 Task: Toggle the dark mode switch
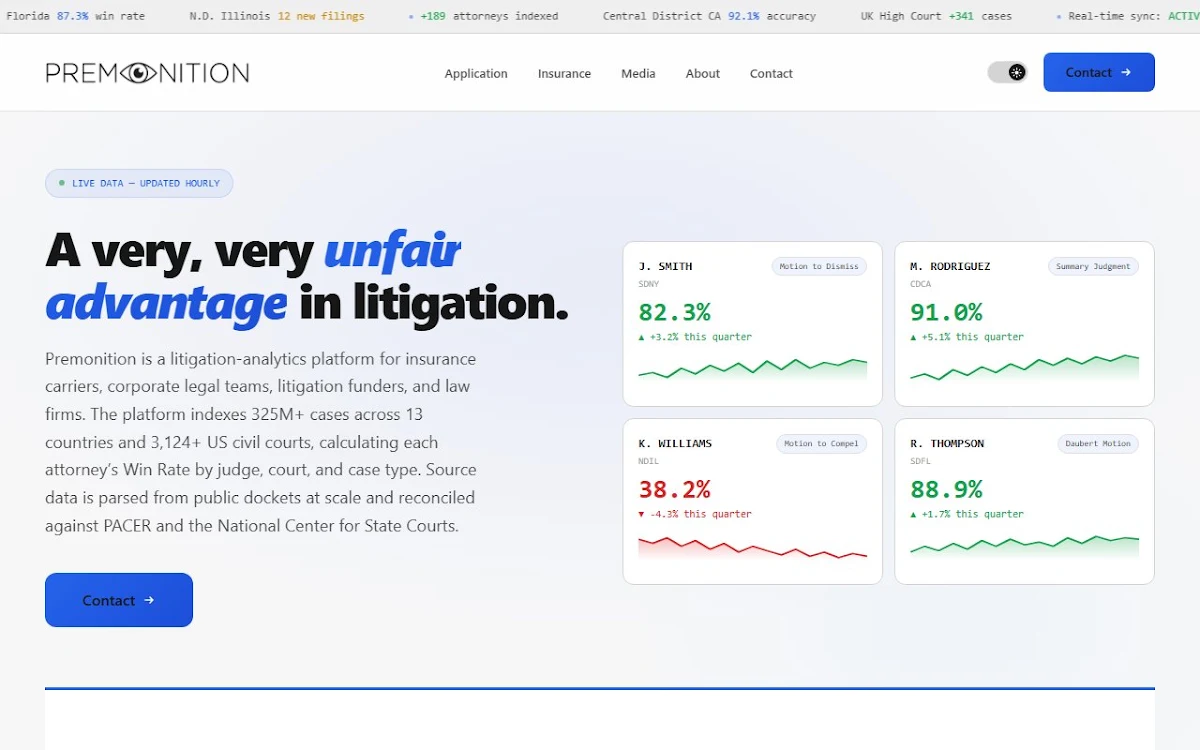[x=1007, y=72]
